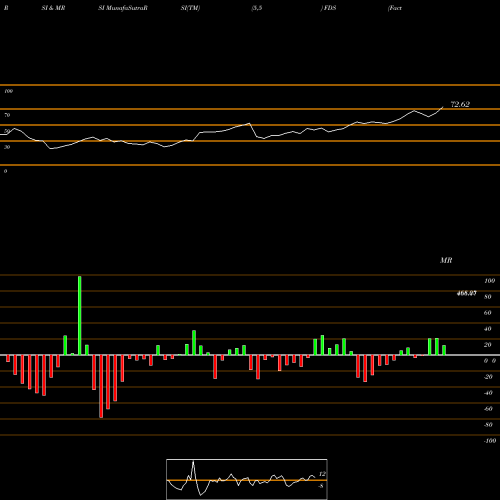Click the '(5,5' parameter text in header
The width and height of the screenshot is (500, 500).
(x=257, y=8)
